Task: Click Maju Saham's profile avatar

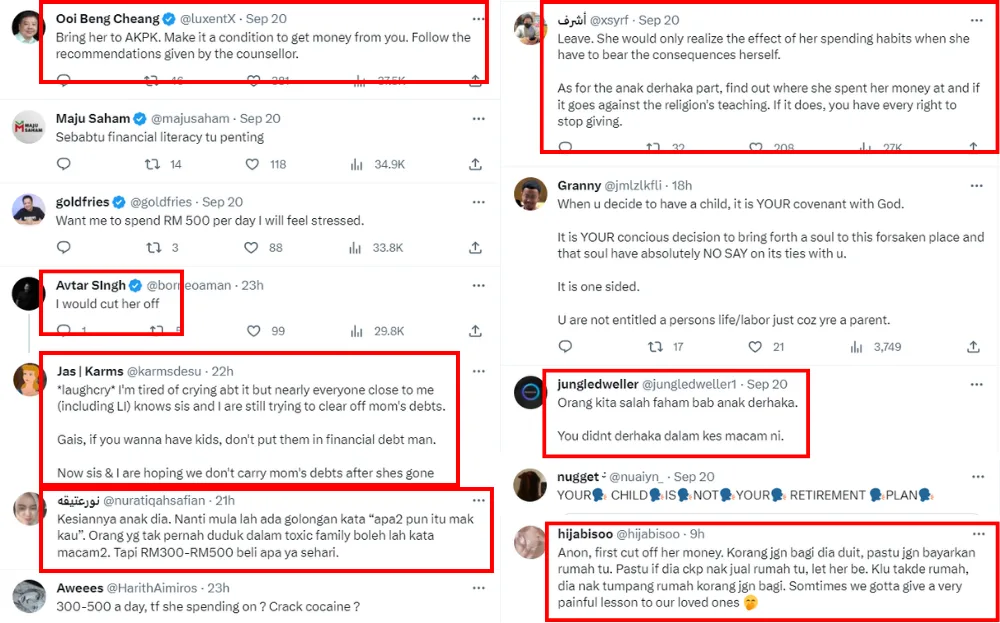Action: [x=28, y=127]
